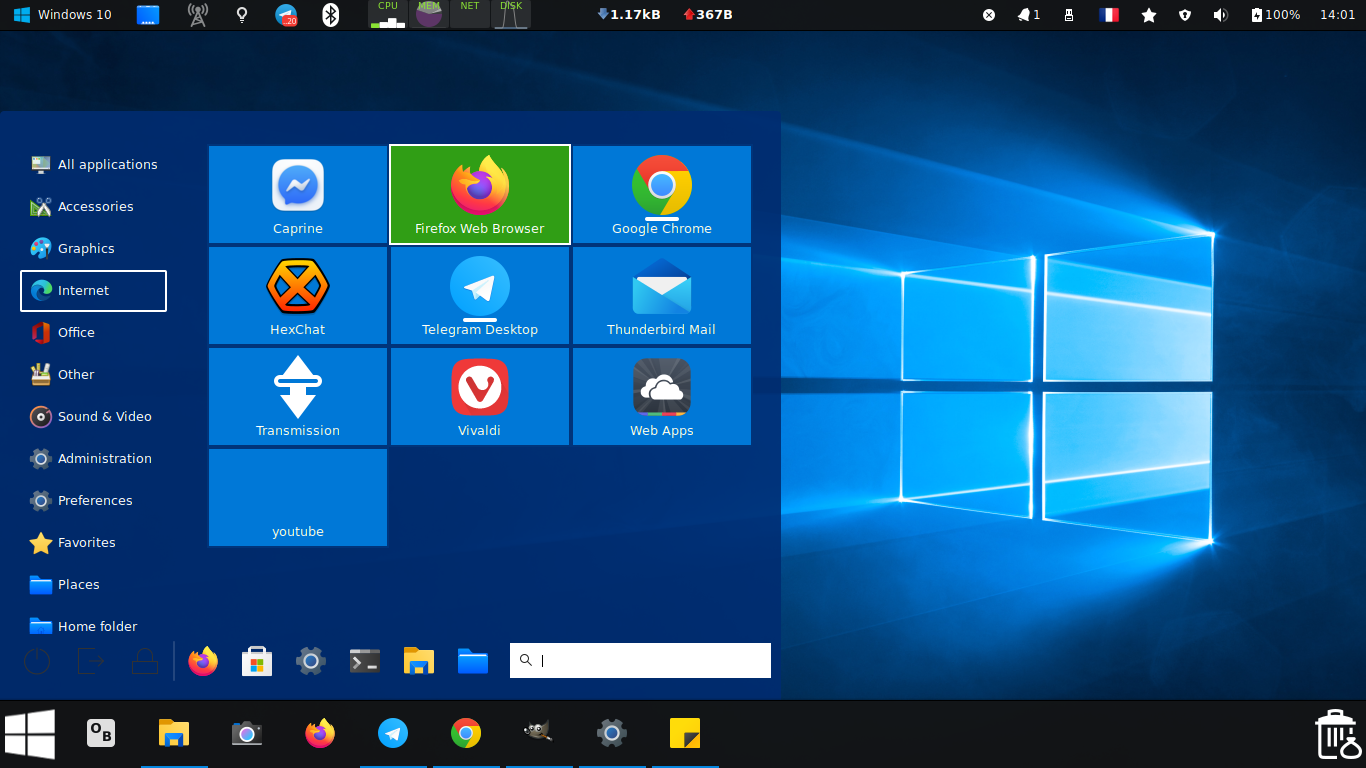
Task: Open volume speaker icon in top panel
Action: point(1220,15)
